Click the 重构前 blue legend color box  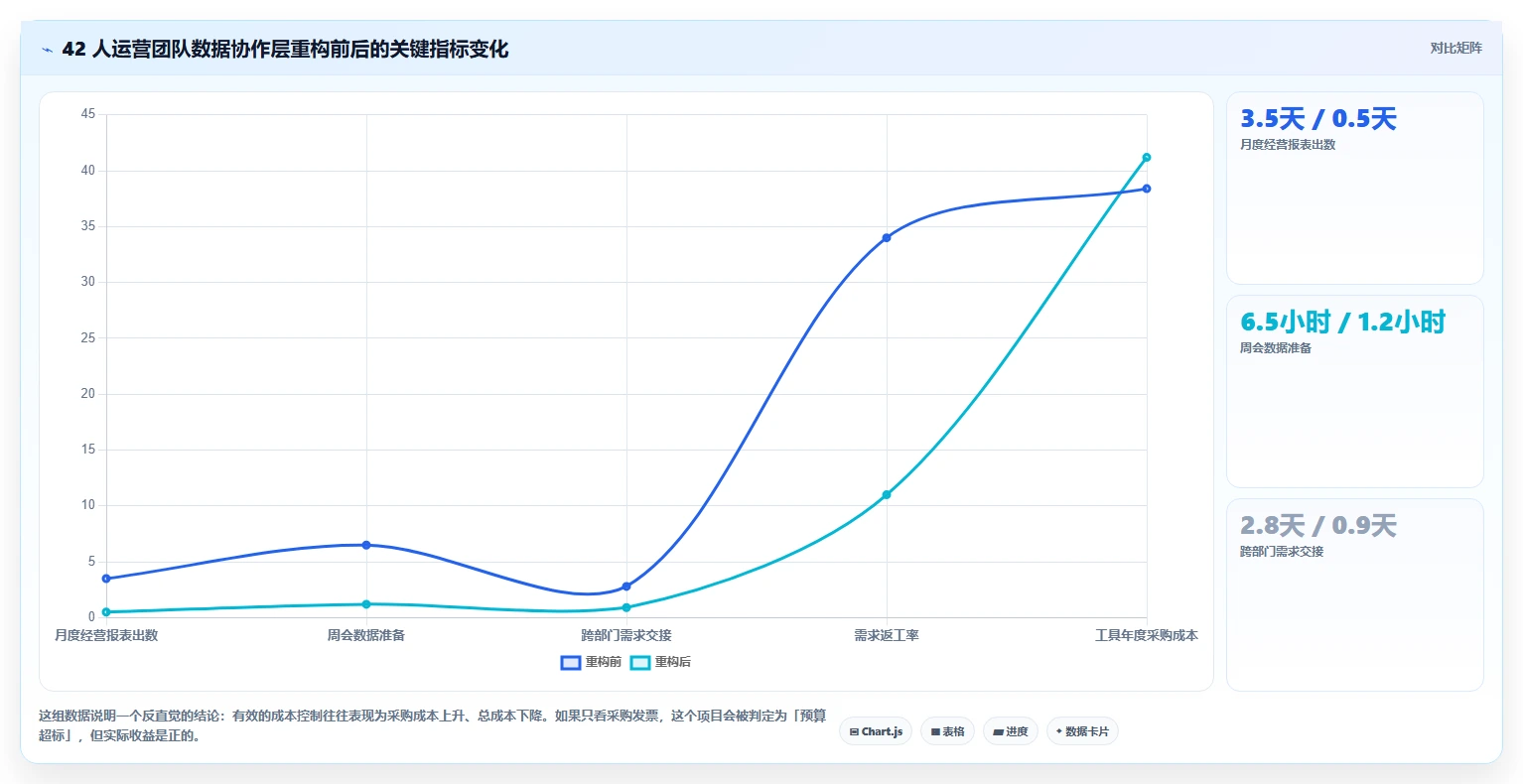[571, 662]
